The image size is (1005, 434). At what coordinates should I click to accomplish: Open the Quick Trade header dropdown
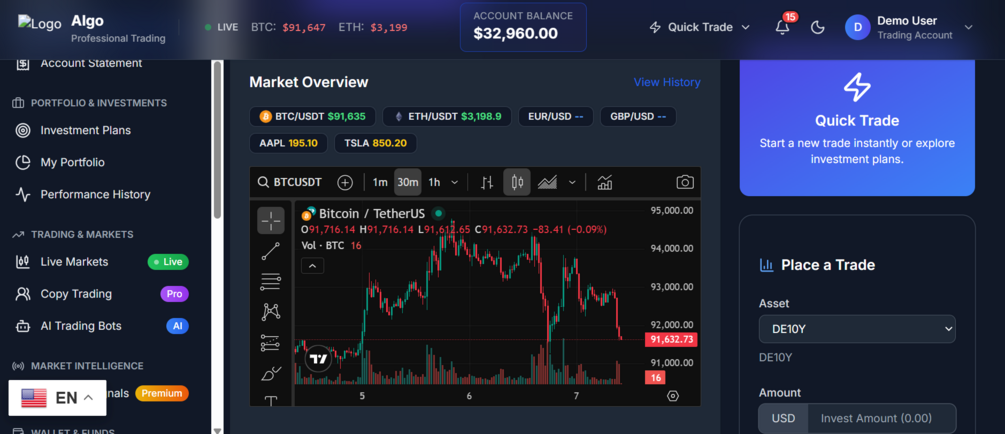pos(699,28)
